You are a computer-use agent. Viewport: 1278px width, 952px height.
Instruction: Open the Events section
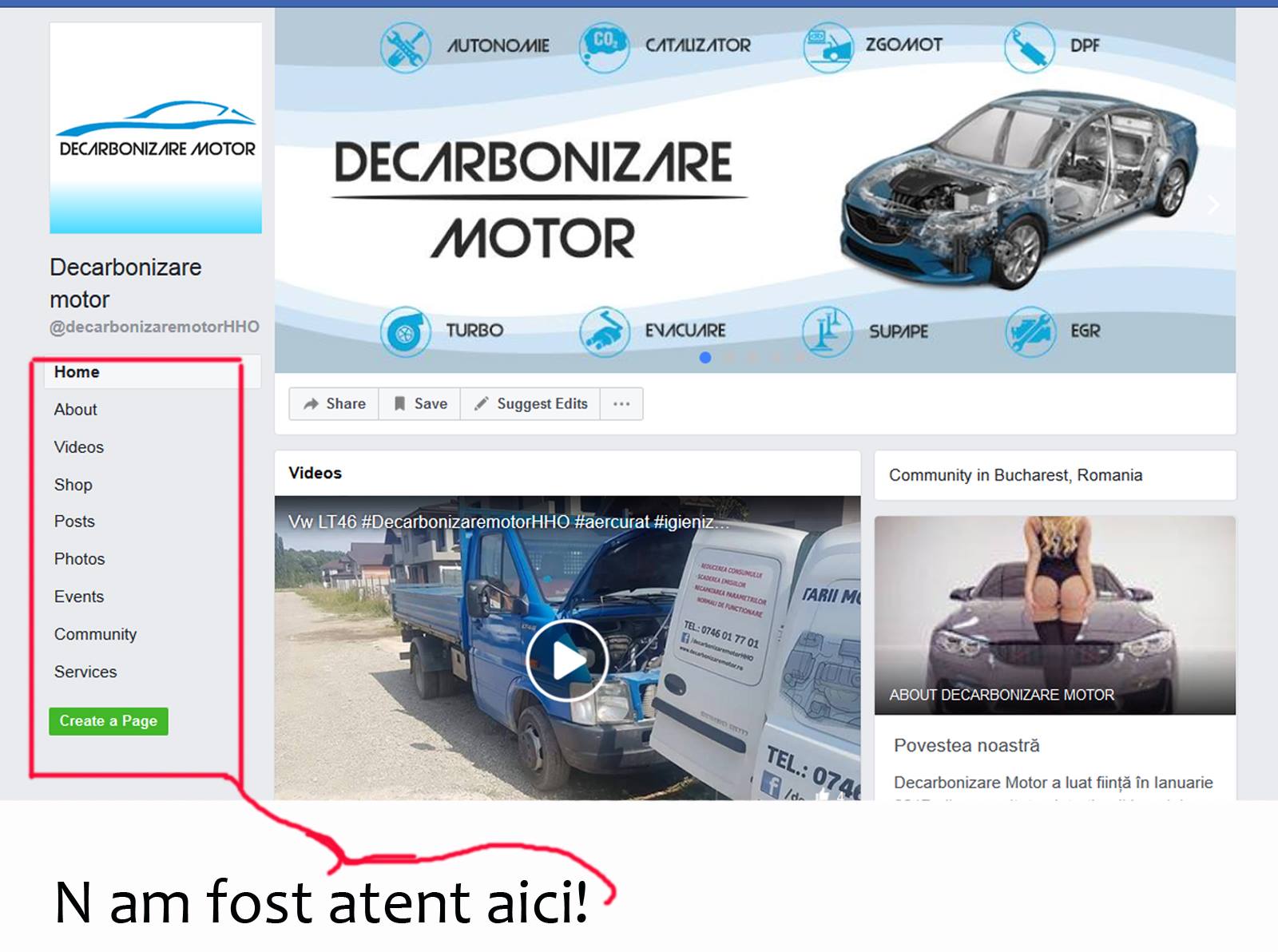(x=78, y=597)
